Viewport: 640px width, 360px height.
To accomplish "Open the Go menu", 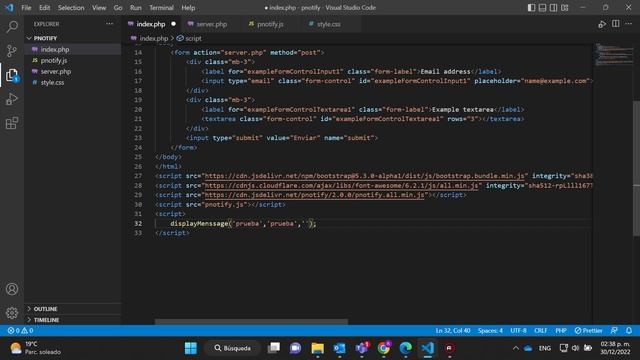I will click(x=118, y=8).
